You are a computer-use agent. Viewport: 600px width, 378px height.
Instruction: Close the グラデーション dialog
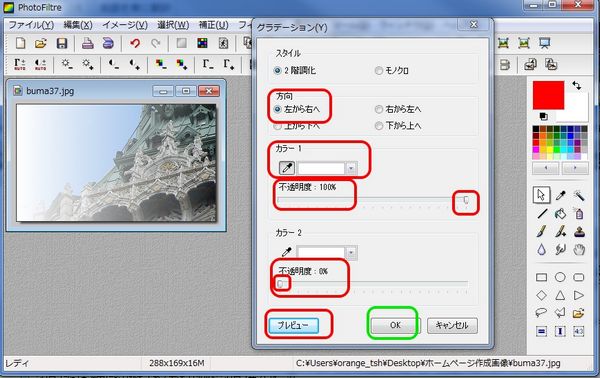pos(474,25)
